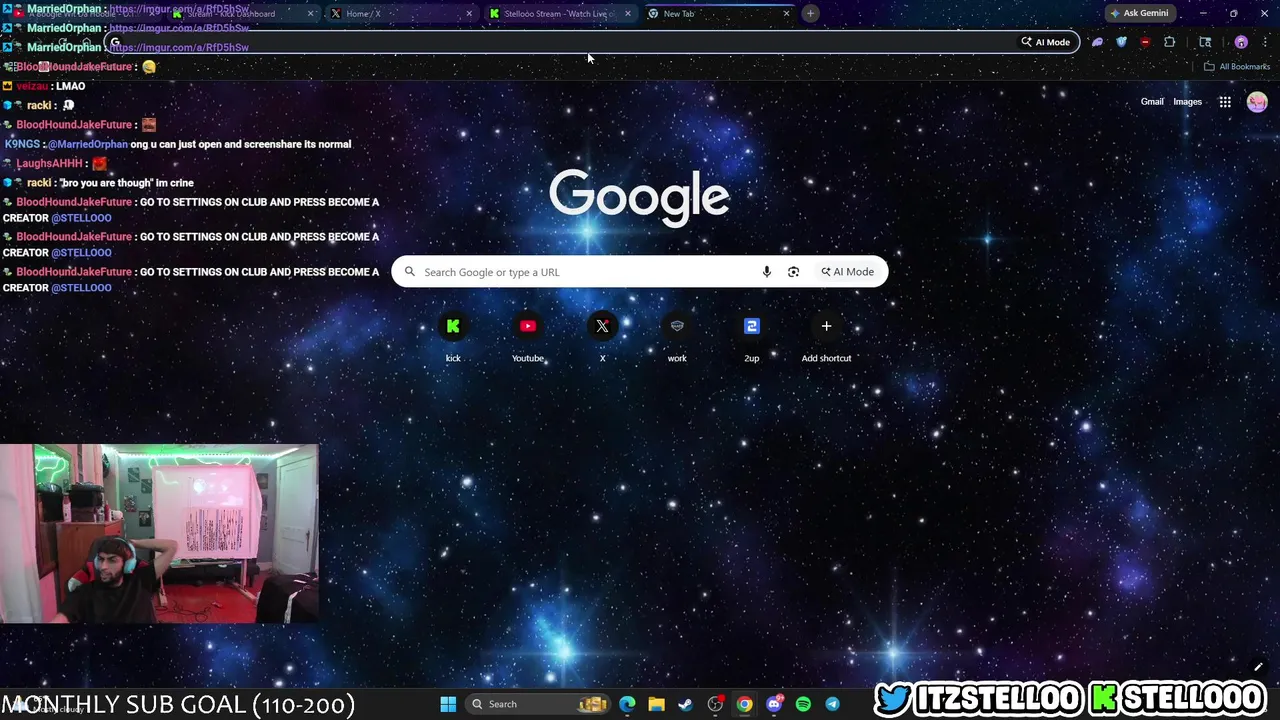1280x720 pixels.
Task: Close the Stellooo Stream tab
Action: pyautogui.click(x=628, y=13)
